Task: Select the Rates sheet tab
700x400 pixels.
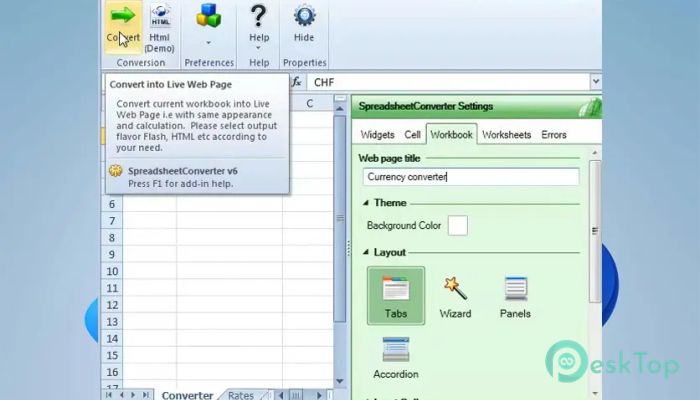Action: coord(241,395)
